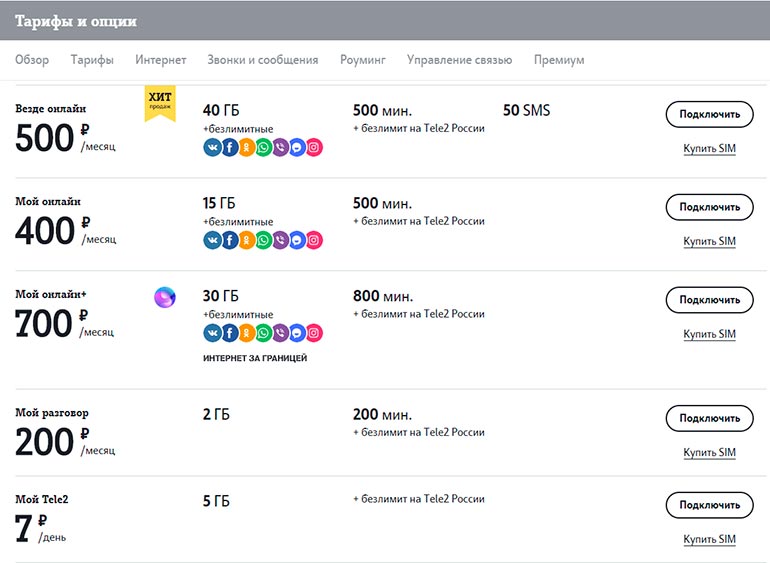Go to the Роуминг tab
Screen dimensions: 770x563
coord(363,60)
